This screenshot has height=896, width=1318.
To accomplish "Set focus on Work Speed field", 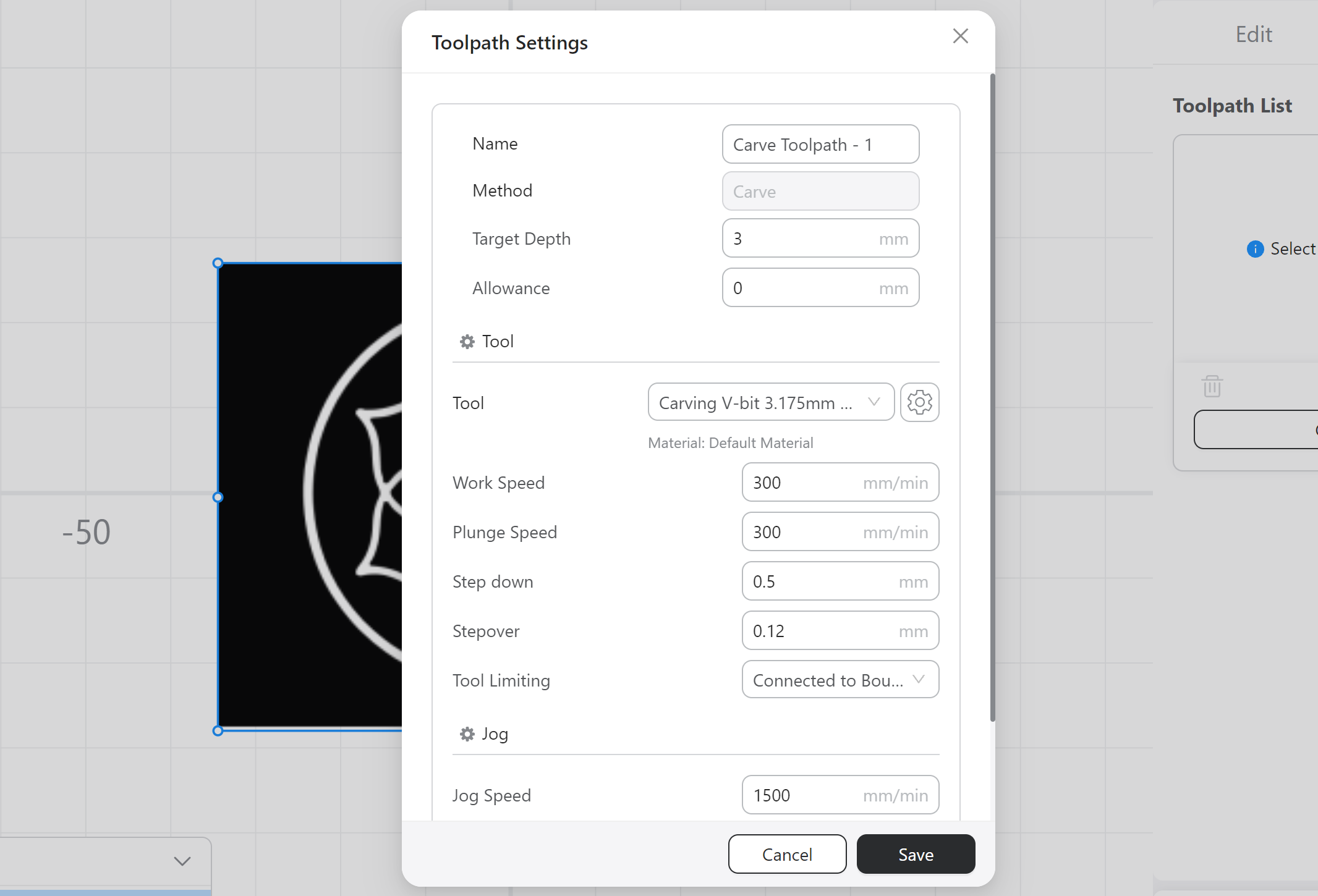I will [x=840, y=482].
